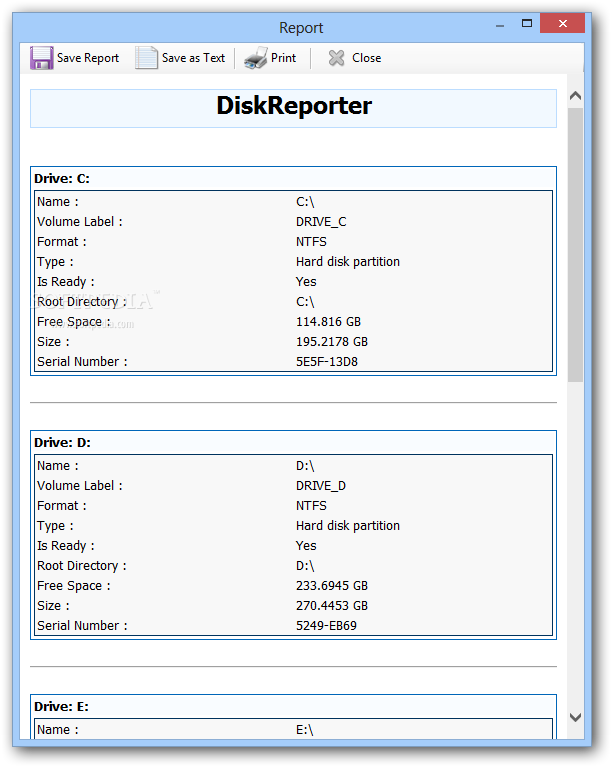Minimize the Report window
Screen dimensions: 612x767
[500, 24]
